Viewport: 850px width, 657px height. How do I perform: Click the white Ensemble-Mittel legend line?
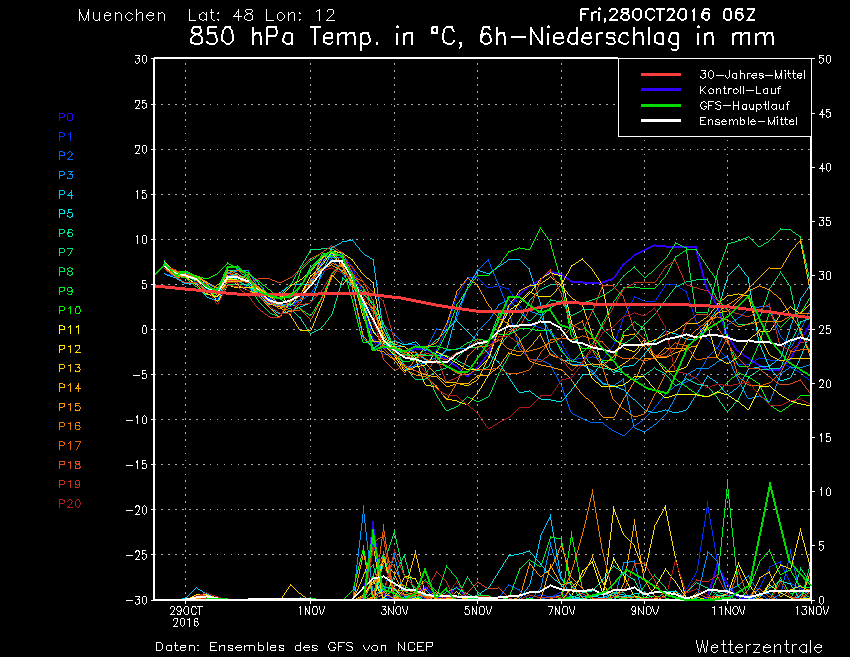pos(661,120)
